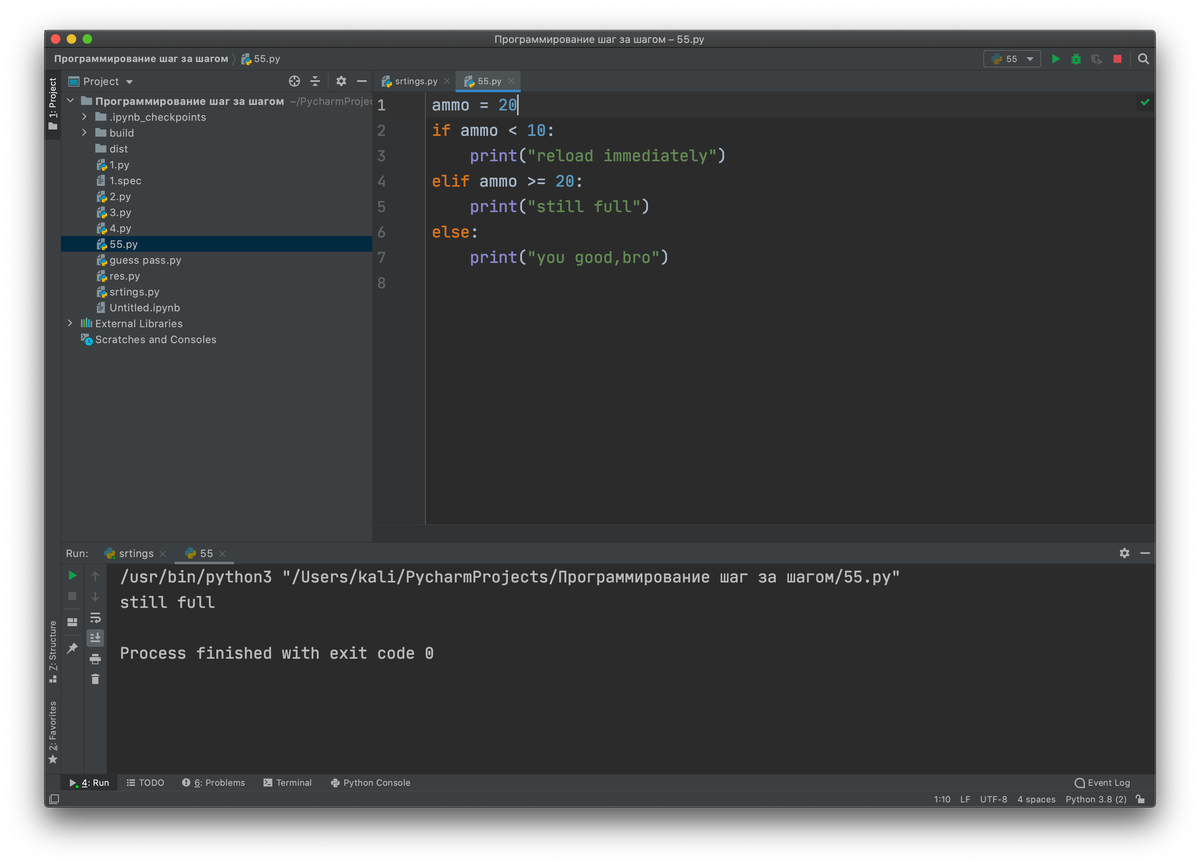Viewport: 1200px width, 866px height.
Task: Close the srtings.py editor tab
Action: tap(447, 81)
